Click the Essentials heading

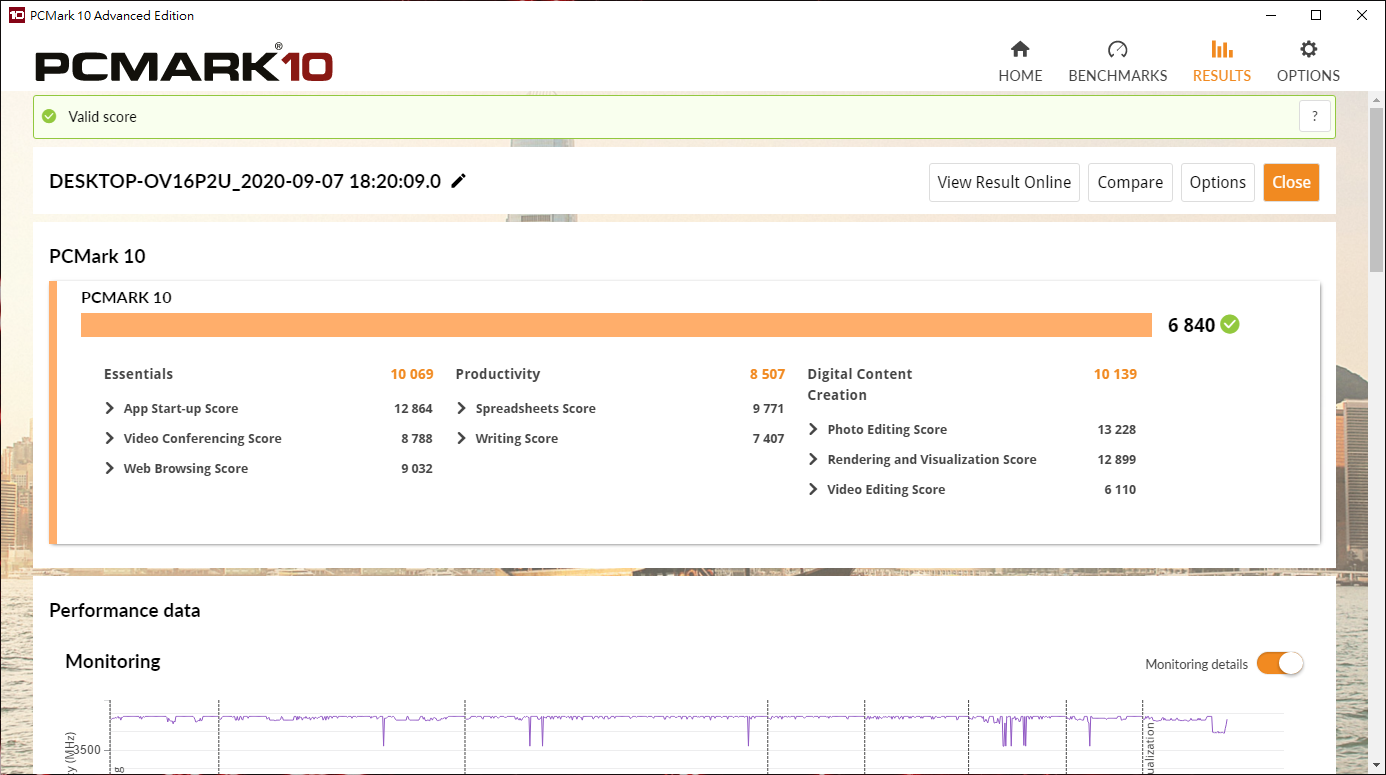tap(138, 374)
